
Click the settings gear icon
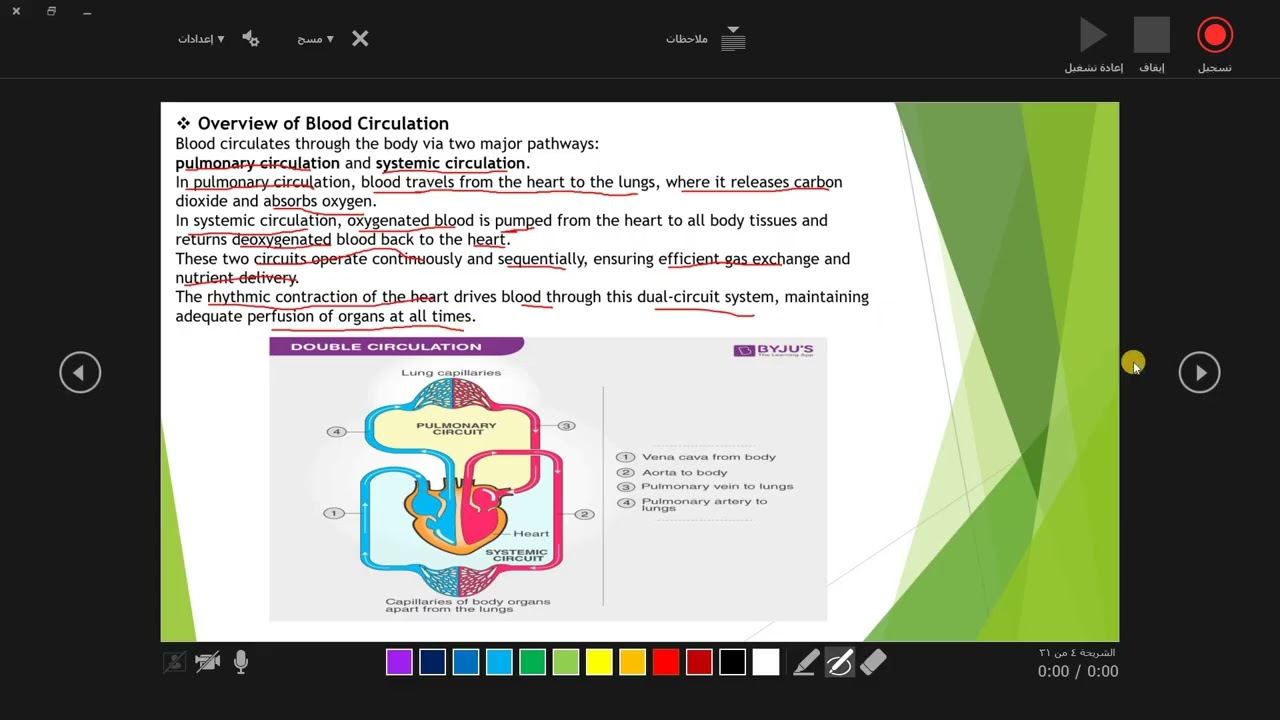coord(251,39)
